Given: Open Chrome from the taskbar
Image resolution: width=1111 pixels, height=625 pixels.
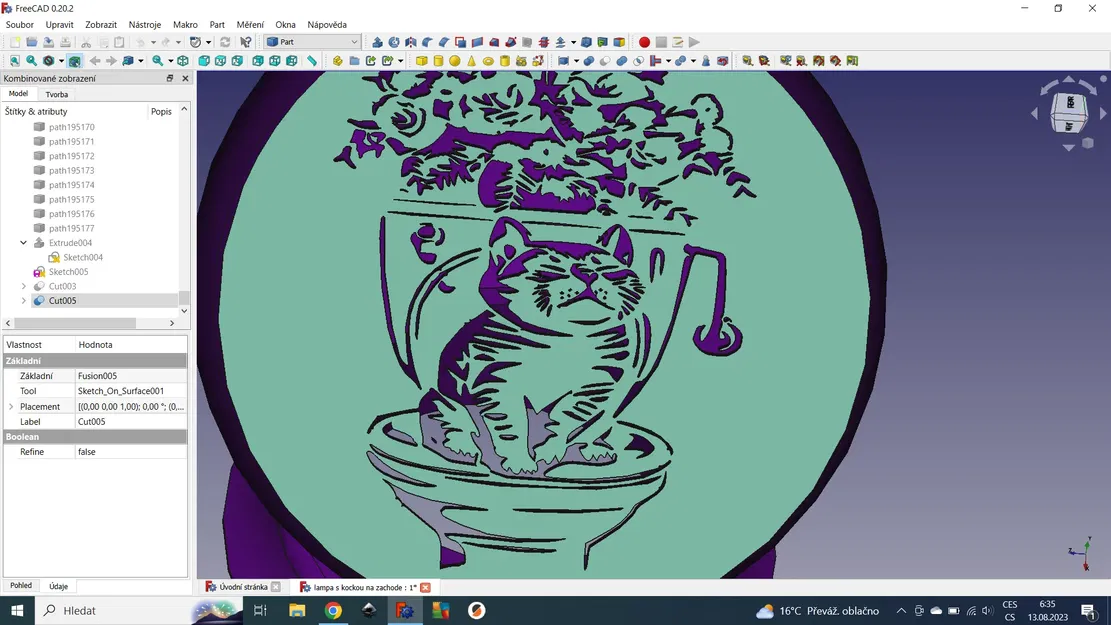Looking at the screenshot, I should (333, 610).
